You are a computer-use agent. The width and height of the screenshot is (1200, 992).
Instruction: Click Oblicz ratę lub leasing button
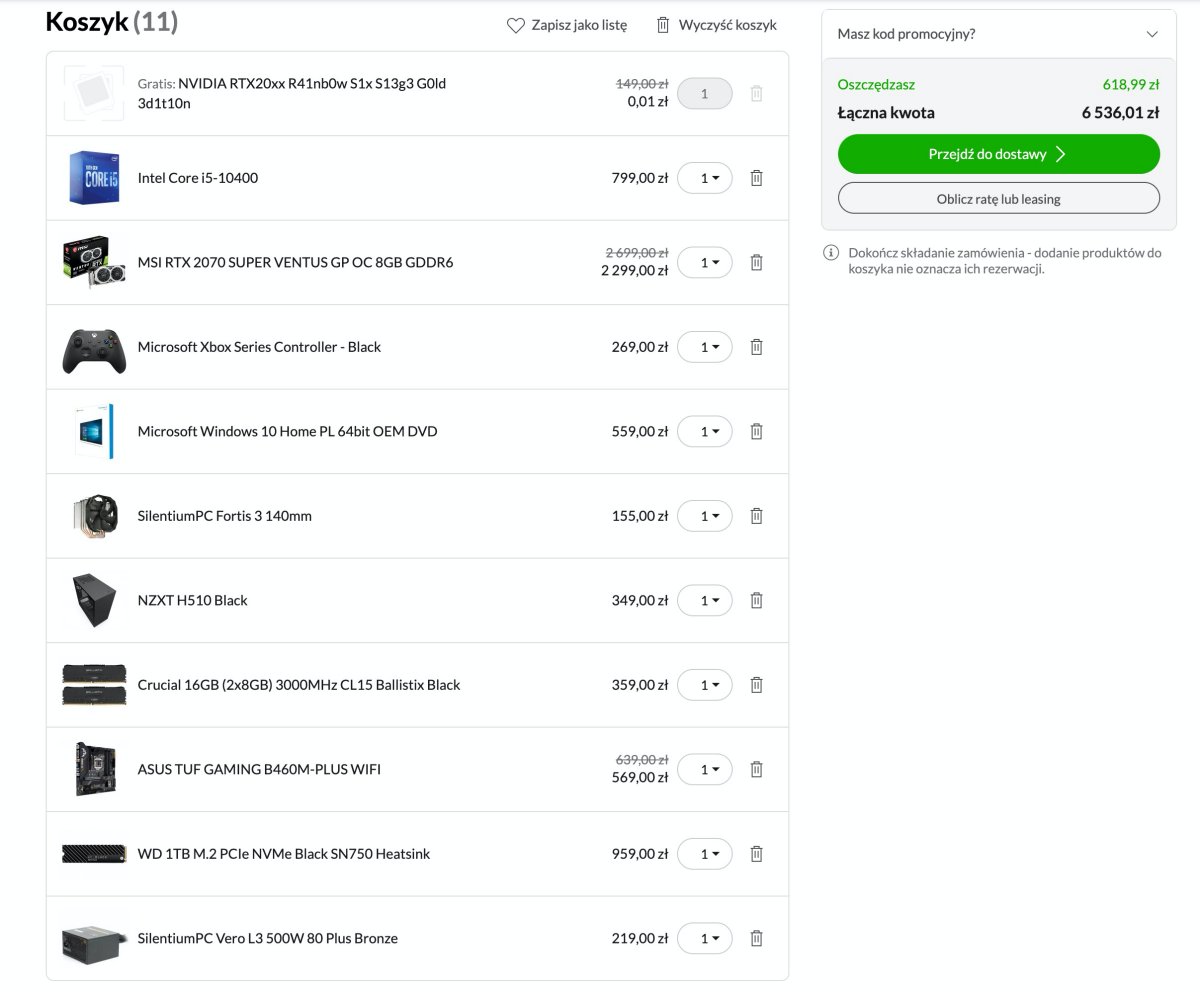(998, 198)
